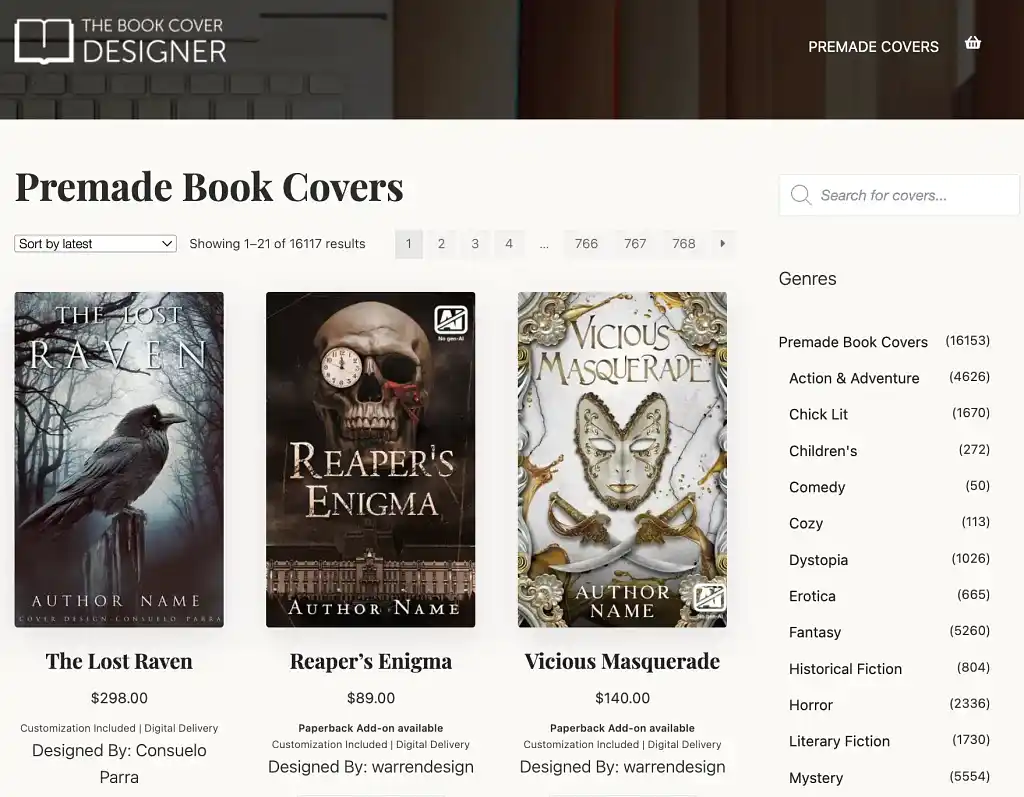Click the $89.00 price text
The image size is (1024, 797).
[x=370, y=698]
